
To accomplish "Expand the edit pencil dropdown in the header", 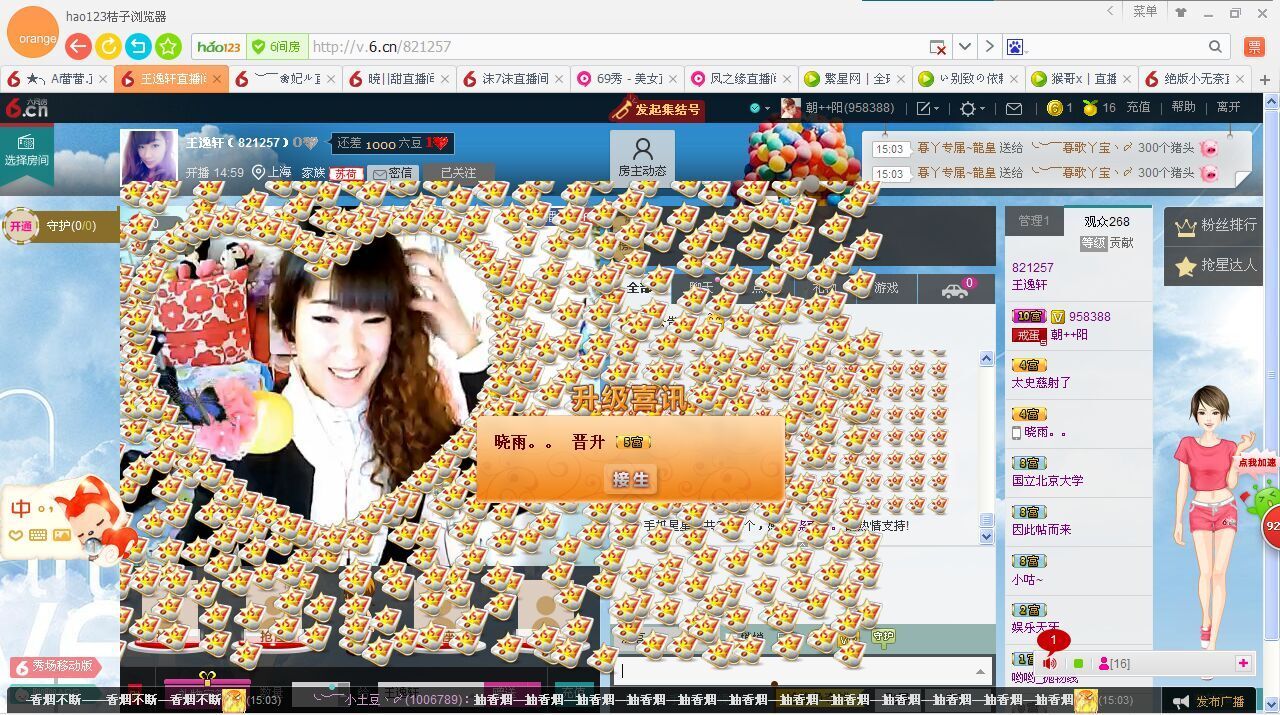I will pyautogui.click(x=927, y=108).
